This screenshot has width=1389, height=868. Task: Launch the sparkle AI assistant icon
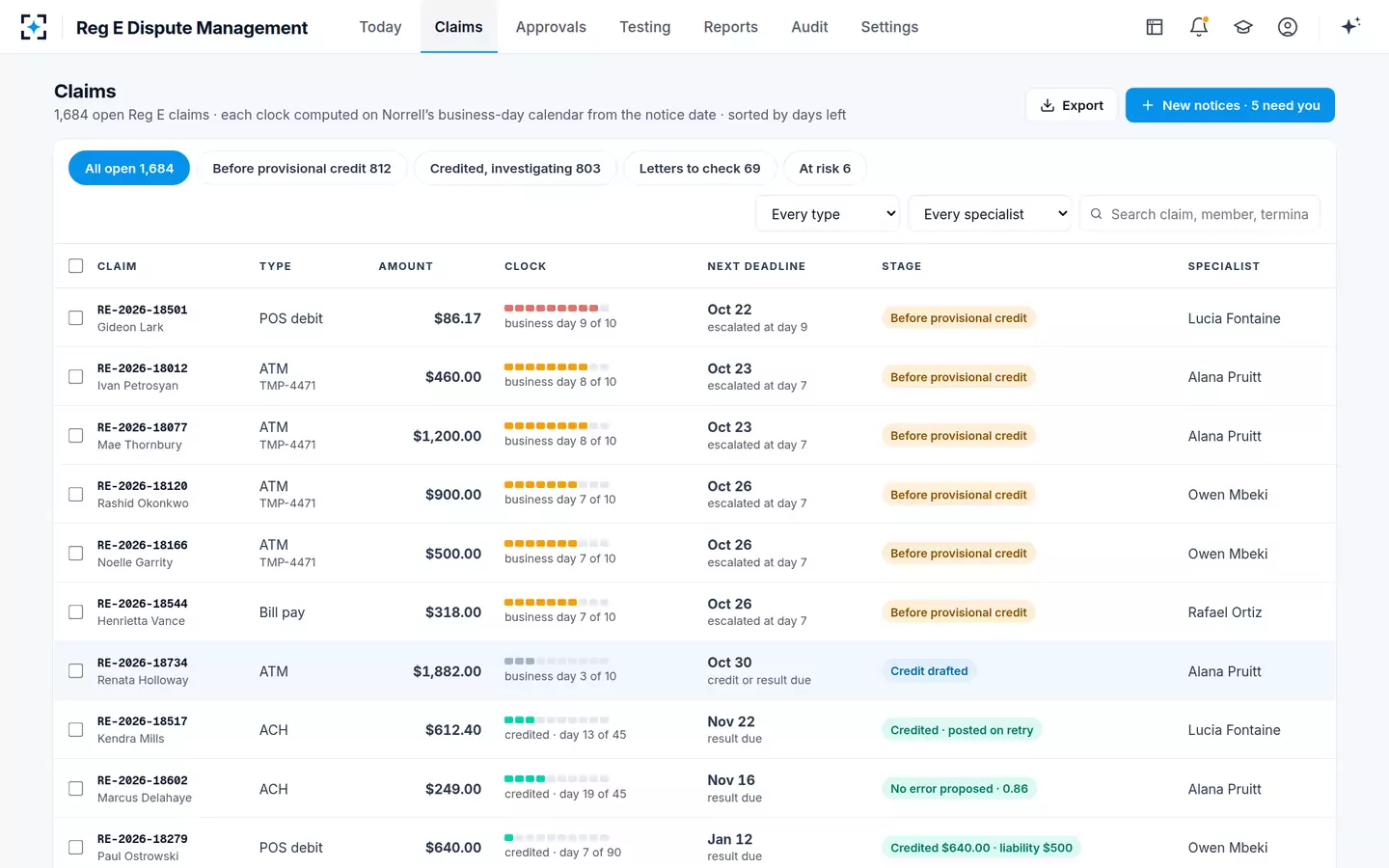[x=1350, y=26]
